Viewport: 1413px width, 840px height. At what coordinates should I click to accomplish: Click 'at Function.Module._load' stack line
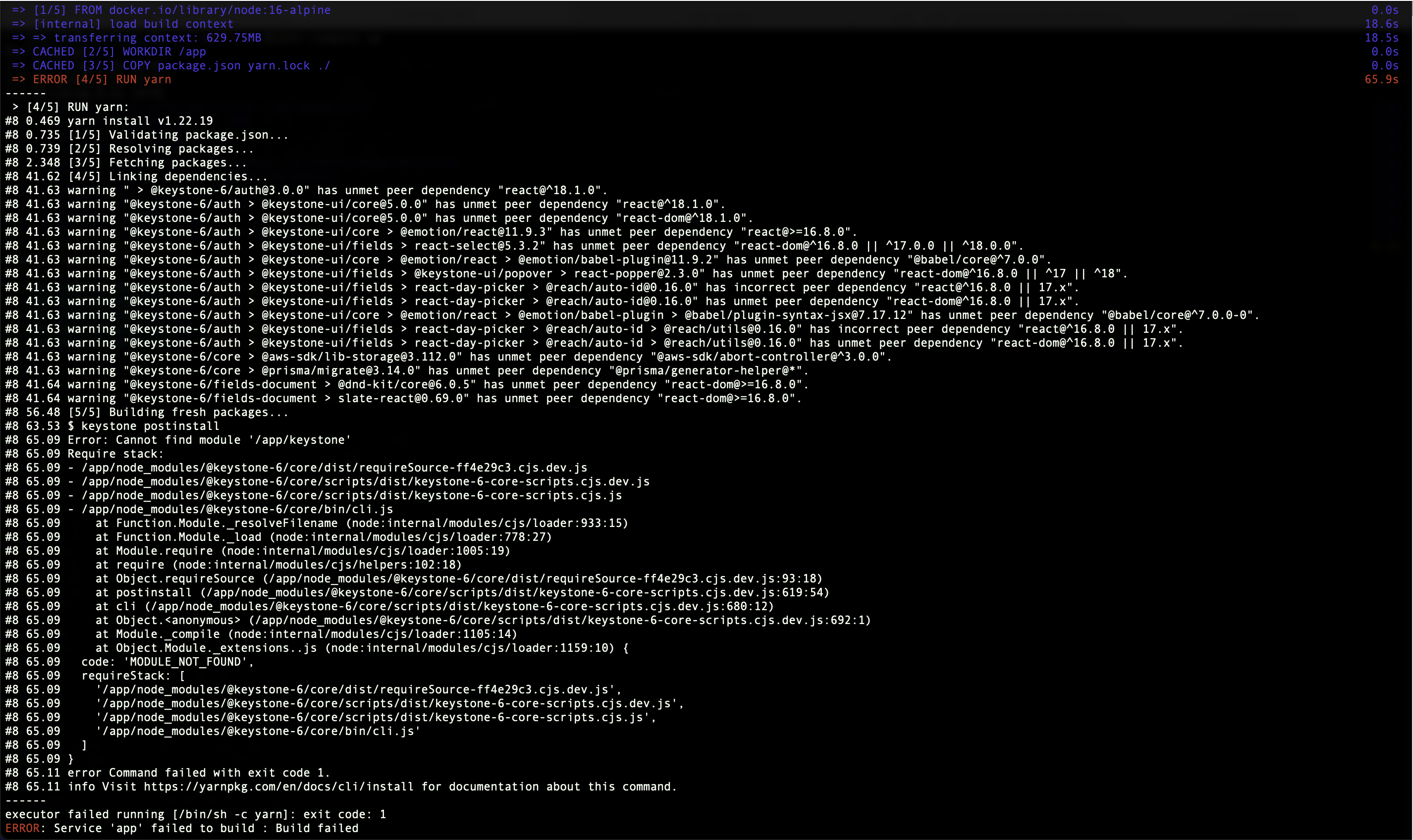tap(278, 537)
